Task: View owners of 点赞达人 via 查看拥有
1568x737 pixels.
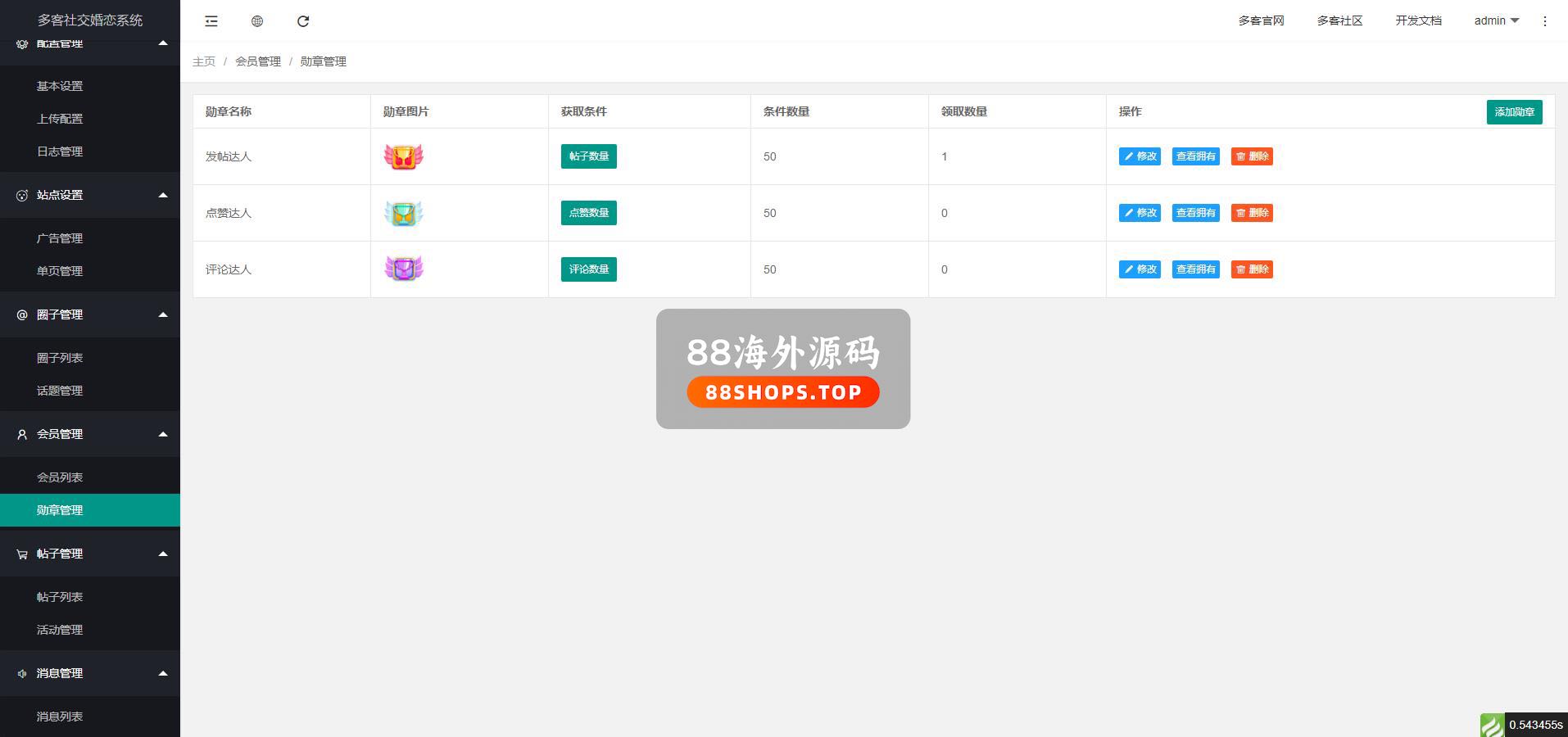Action: pyautogui.click(x=1195, y=213)
